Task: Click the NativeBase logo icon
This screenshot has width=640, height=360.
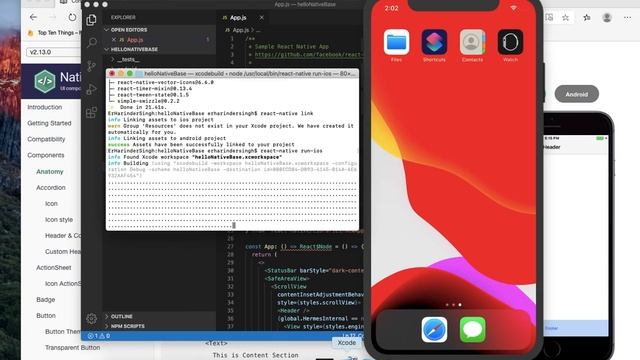Action: tap(45, 81)
